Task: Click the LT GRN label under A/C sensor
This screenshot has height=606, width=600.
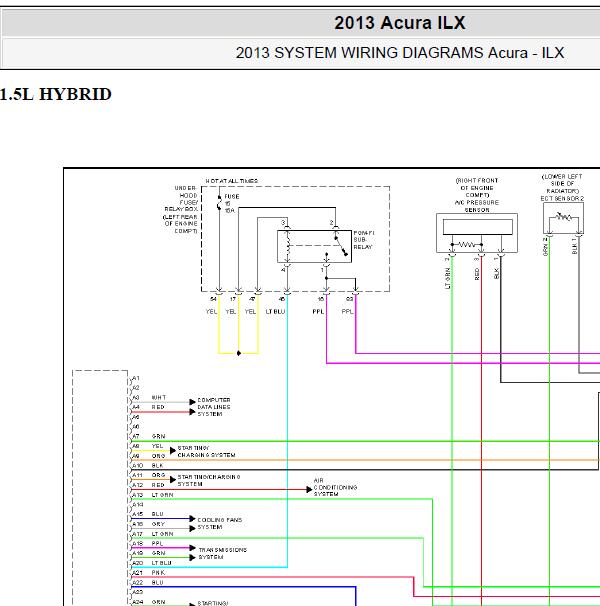Action: pos(448,279)
